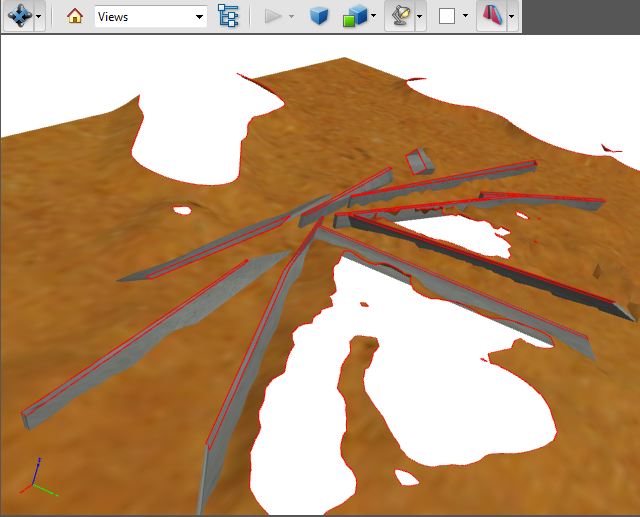The height and width of the screenshot is (517, 640).
Task: Click the white background color swatch
Action: click(x=447, y=16)
